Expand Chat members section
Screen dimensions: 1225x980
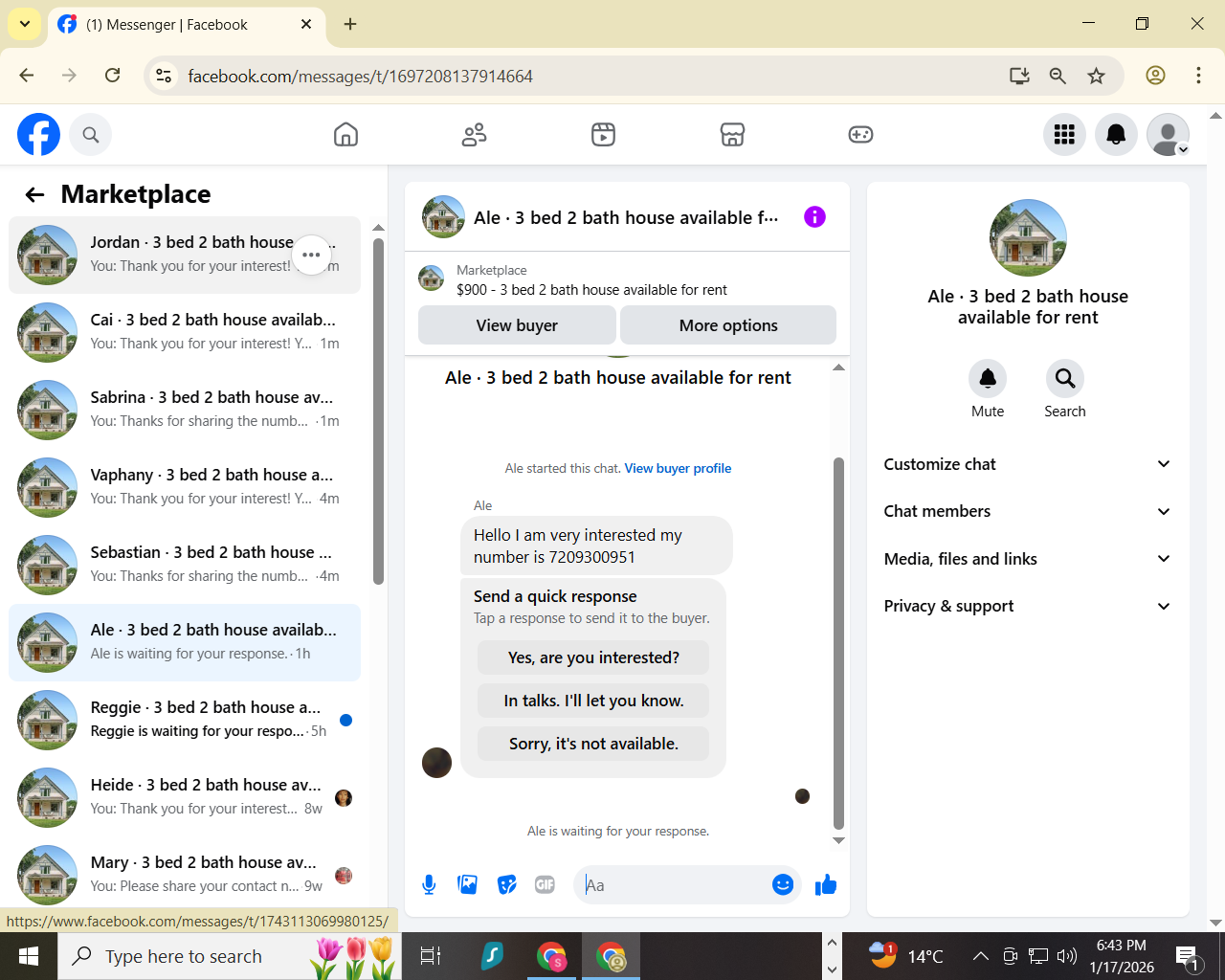tap(1028, 511)
